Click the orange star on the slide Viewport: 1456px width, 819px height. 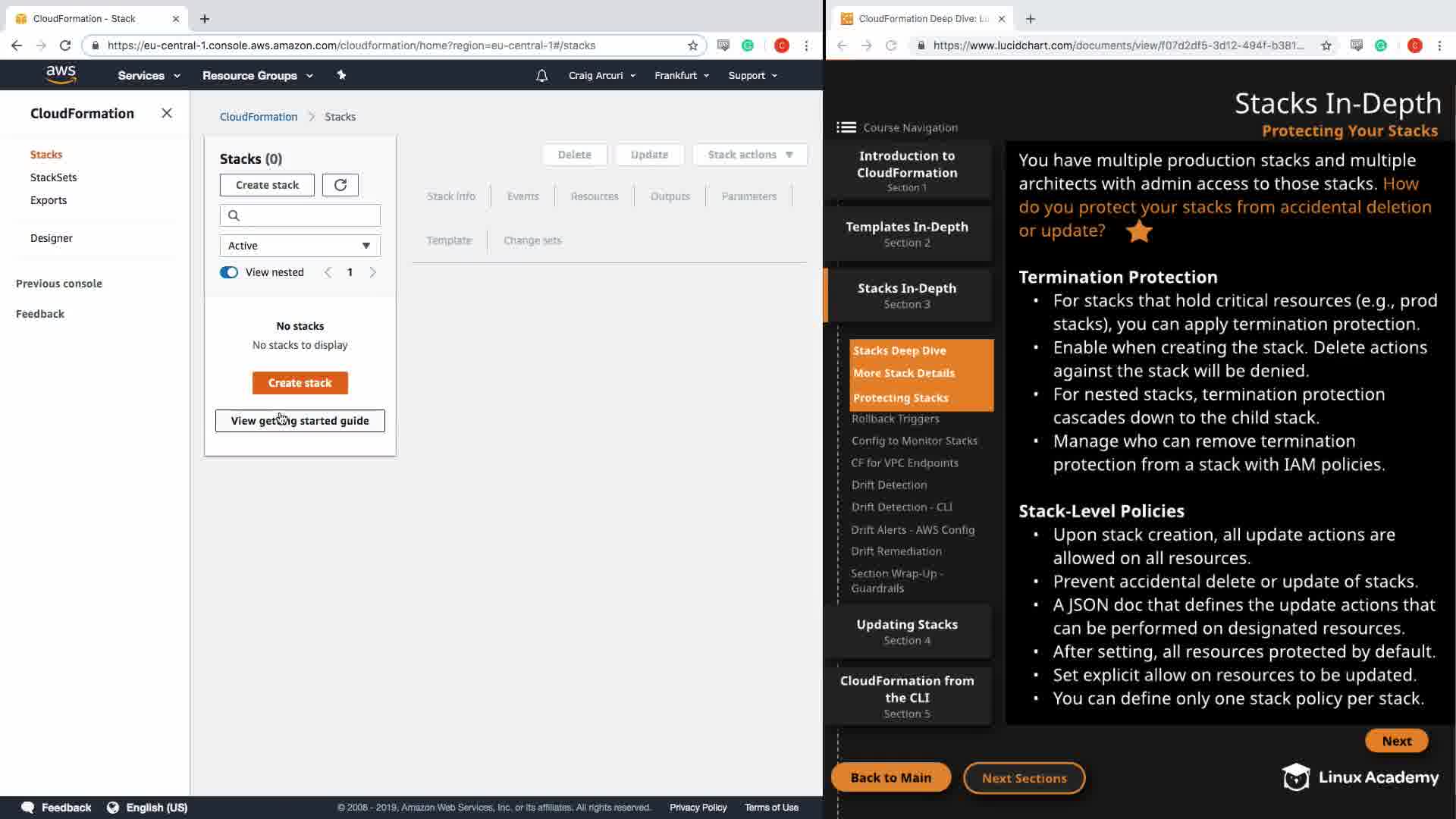(x=1139, y=231)
